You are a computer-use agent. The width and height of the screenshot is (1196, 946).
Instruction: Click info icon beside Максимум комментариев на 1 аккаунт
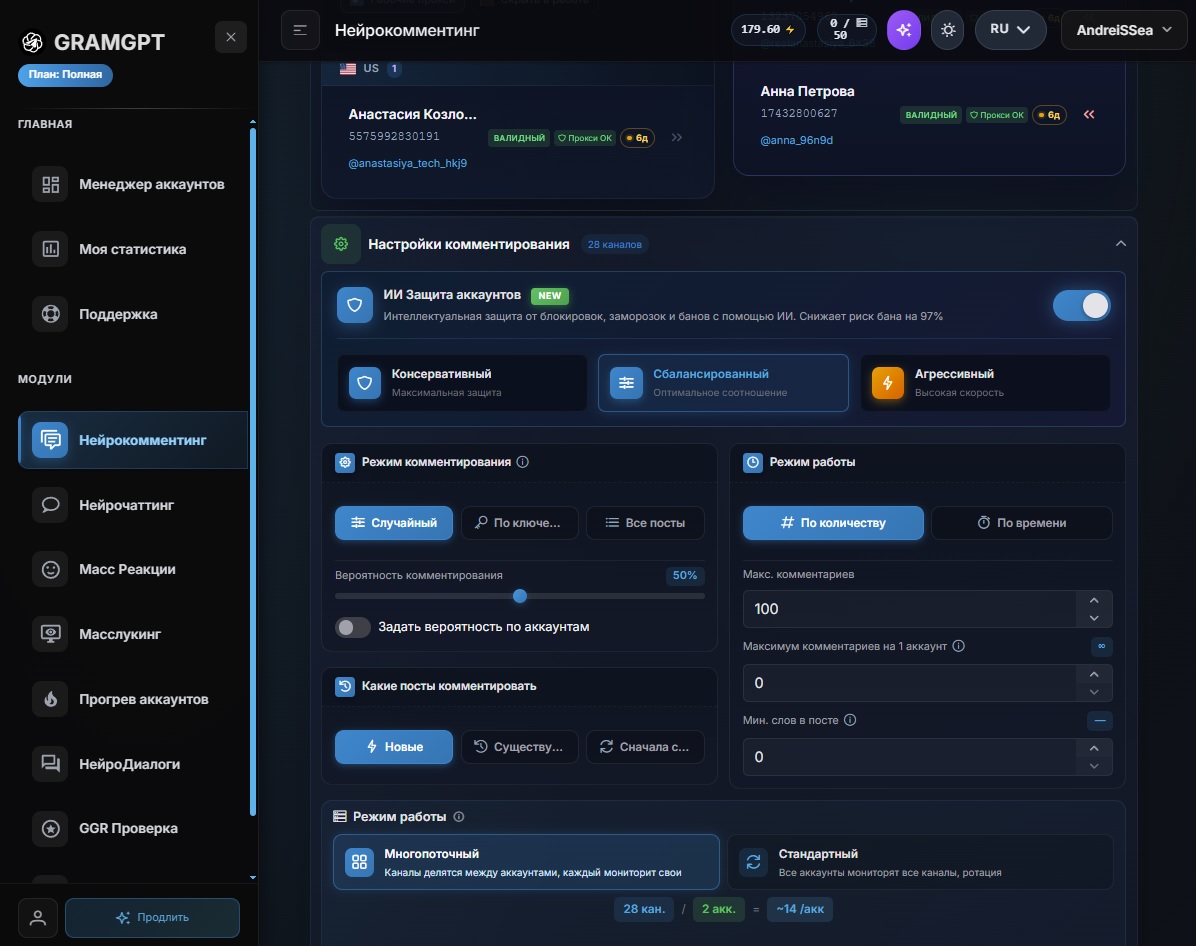(959, 646)
